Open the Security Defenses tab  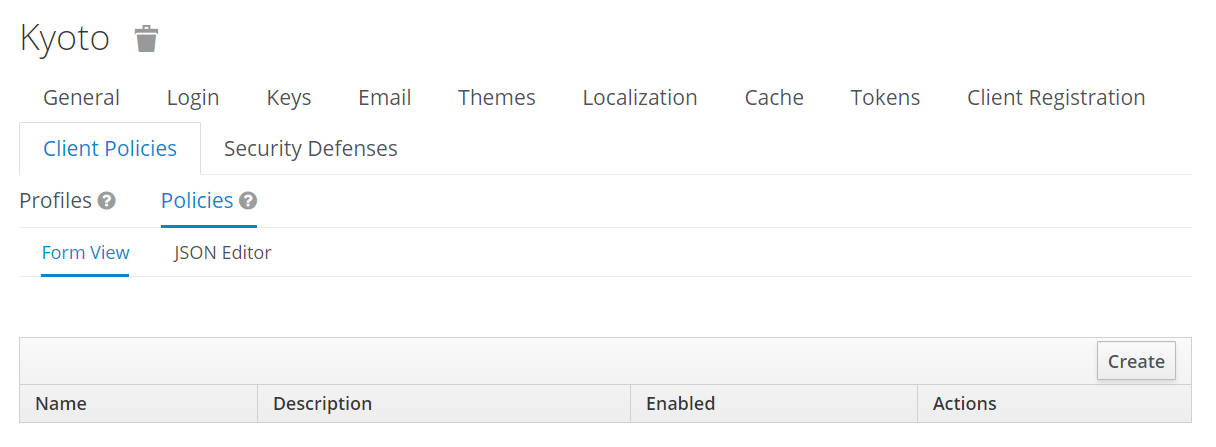(x=311, y=148)
